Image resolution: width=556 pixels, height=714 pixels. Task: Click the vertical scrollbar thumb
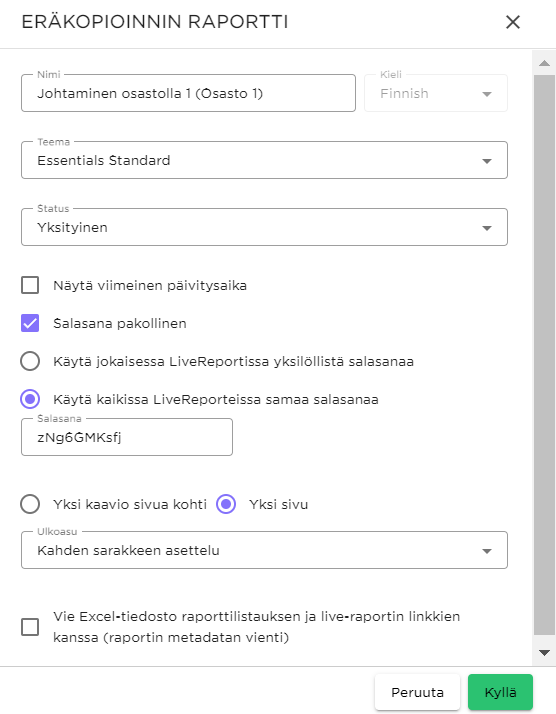pos(544,355)
